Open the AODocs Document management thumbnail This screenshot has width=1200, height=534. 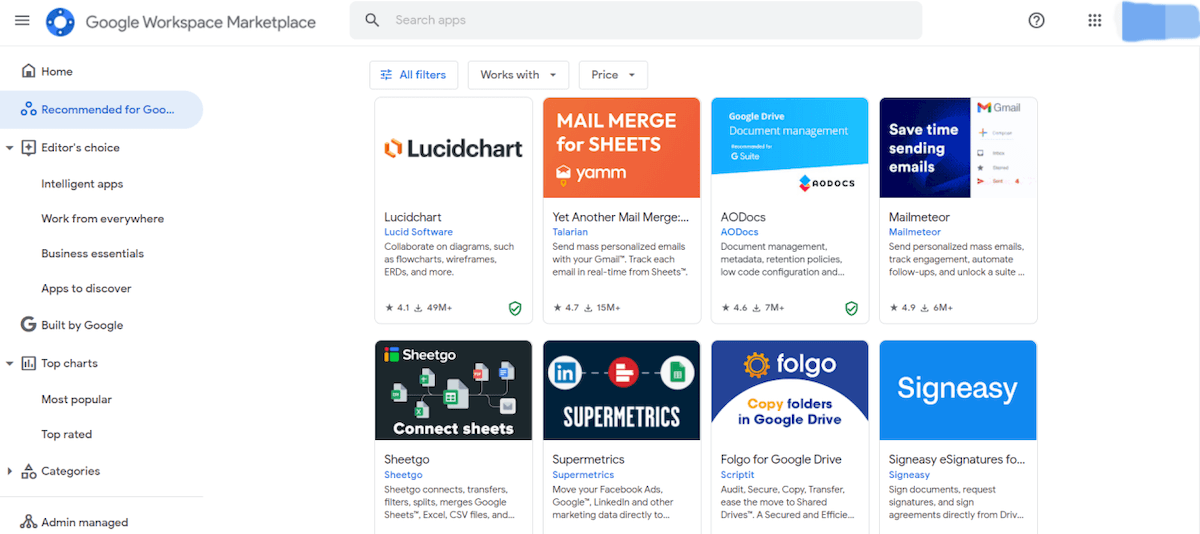click(x=789, y=148)
